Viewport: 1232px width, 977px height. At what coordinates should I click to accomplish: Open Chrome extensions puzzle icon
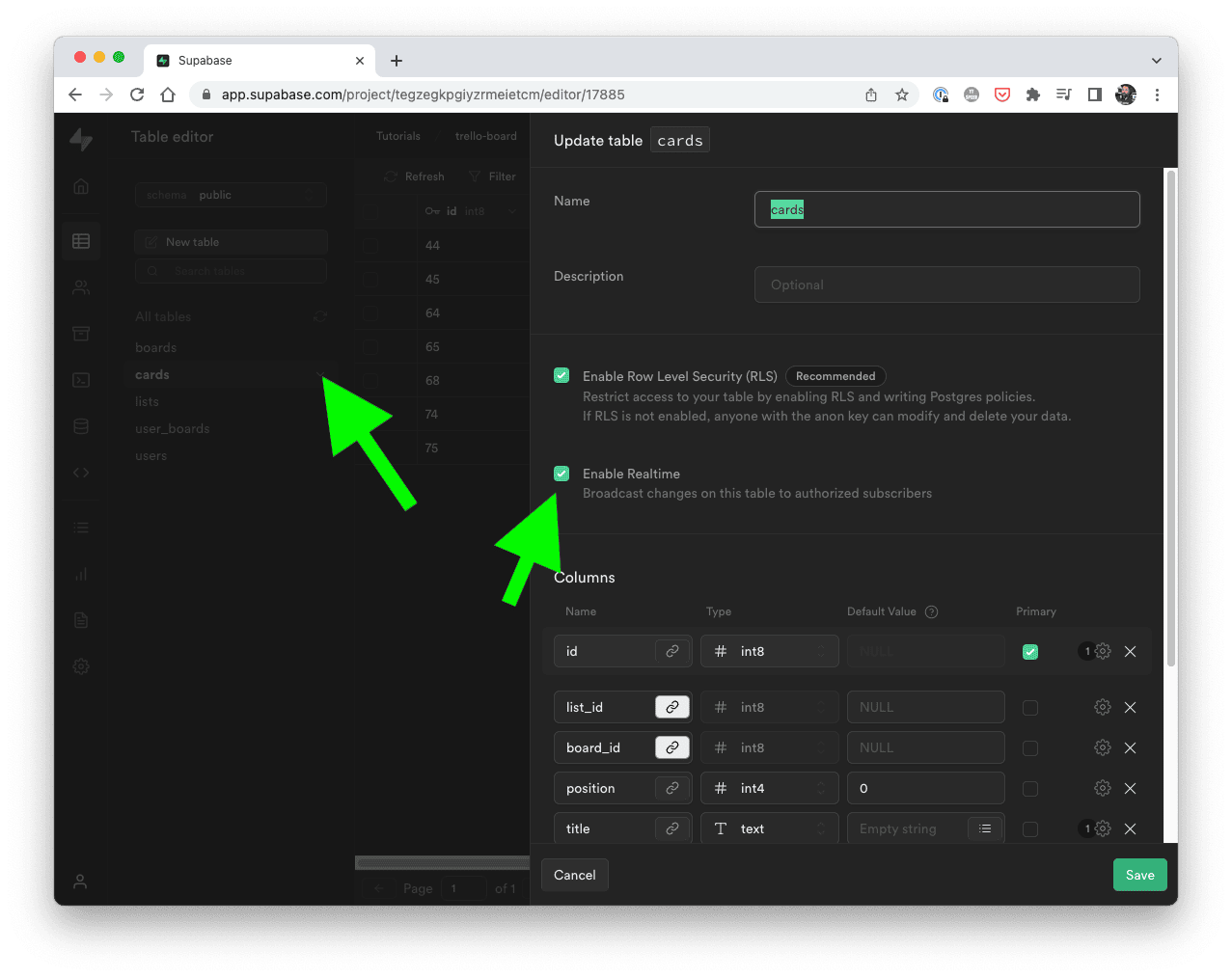point(1033,95)
